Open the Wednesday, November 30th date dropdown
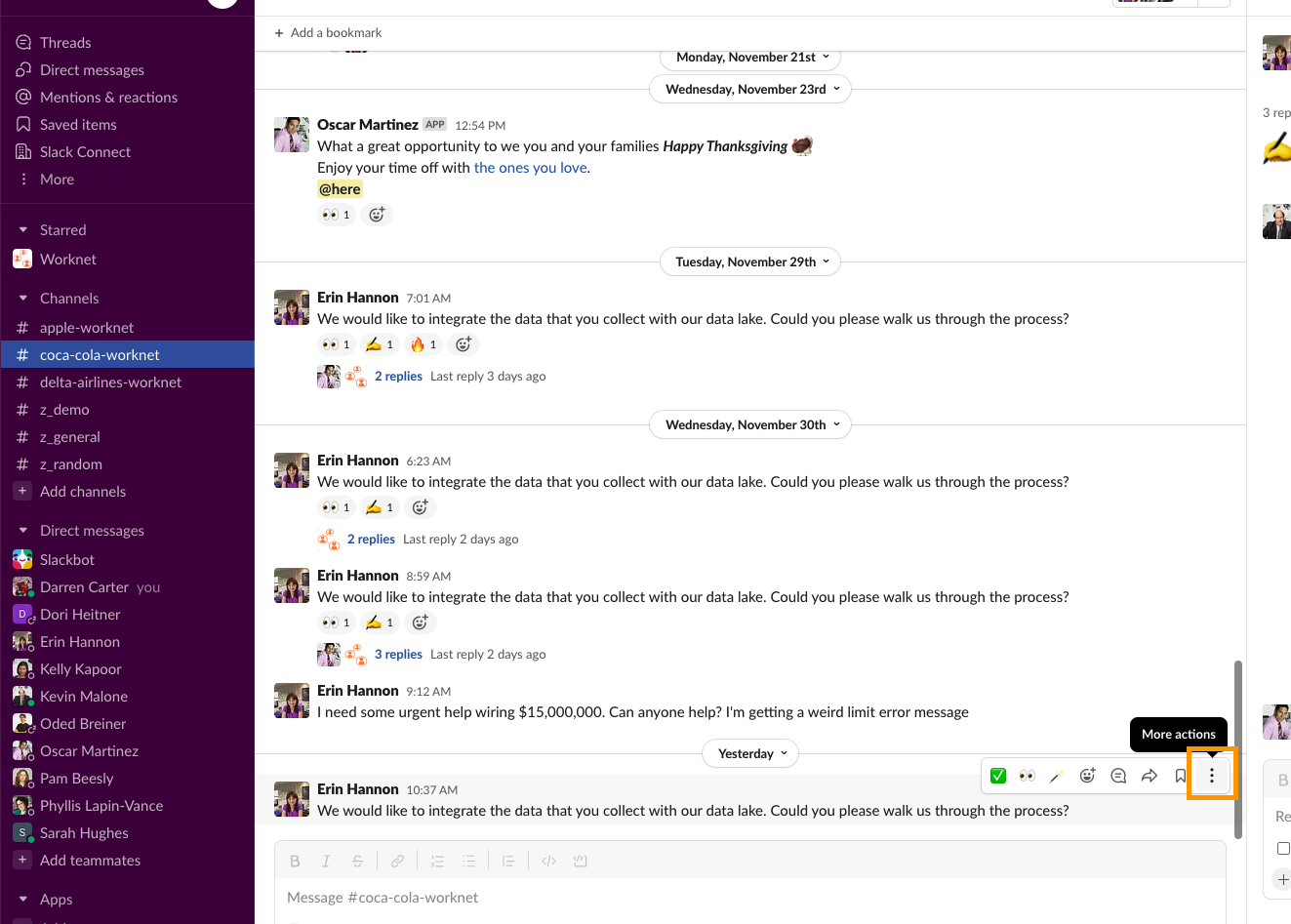The width and height of the screenshot is (1291, 924). coord(750,425)
